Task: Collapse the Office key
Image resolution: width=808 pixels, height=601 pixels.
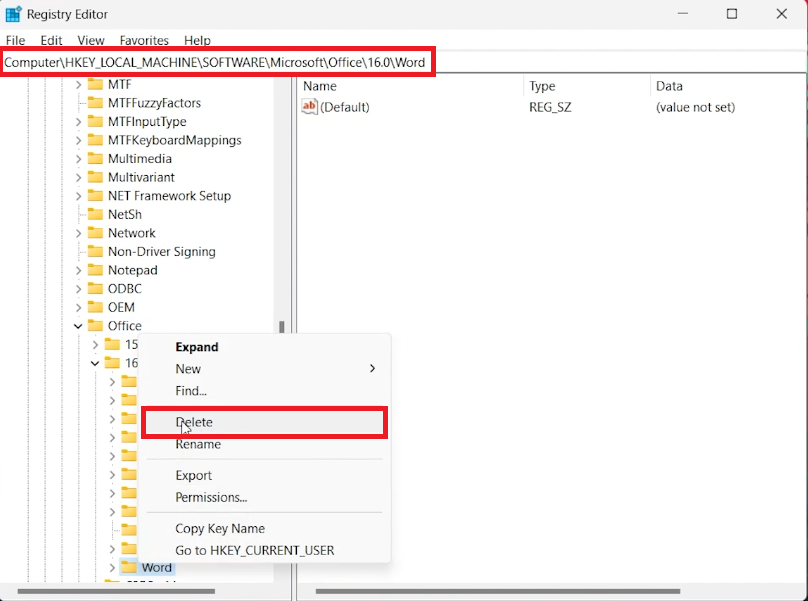Action: pyautogui.click(x=78, y=326)
